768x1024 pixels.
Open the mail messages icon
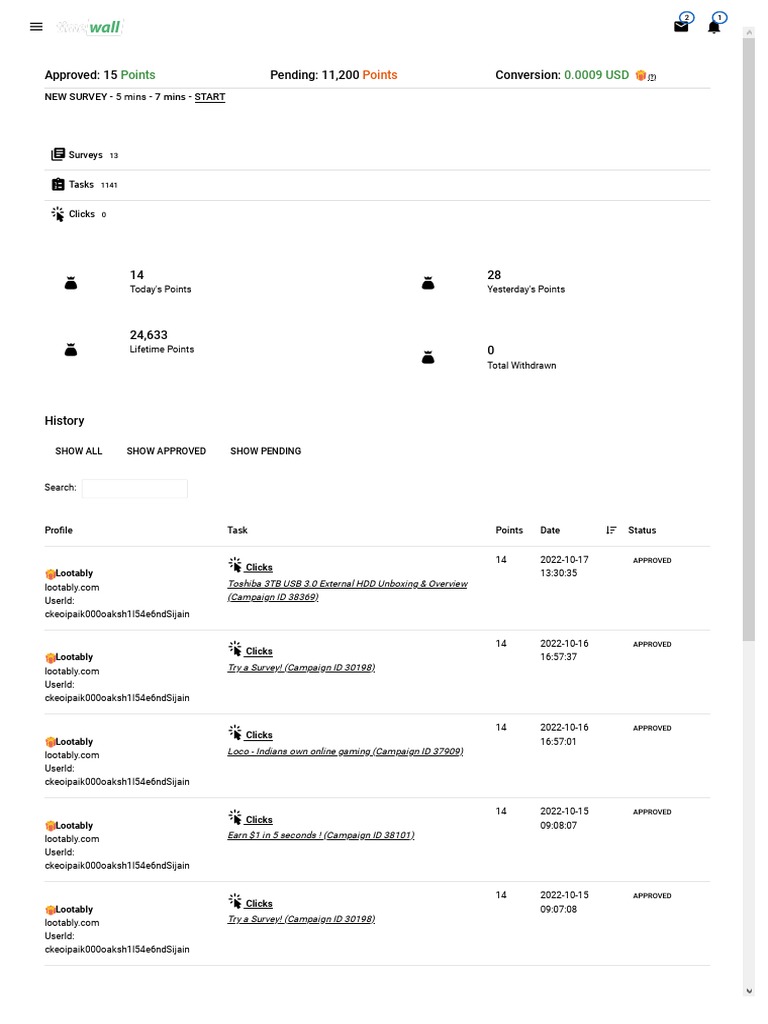681,27
